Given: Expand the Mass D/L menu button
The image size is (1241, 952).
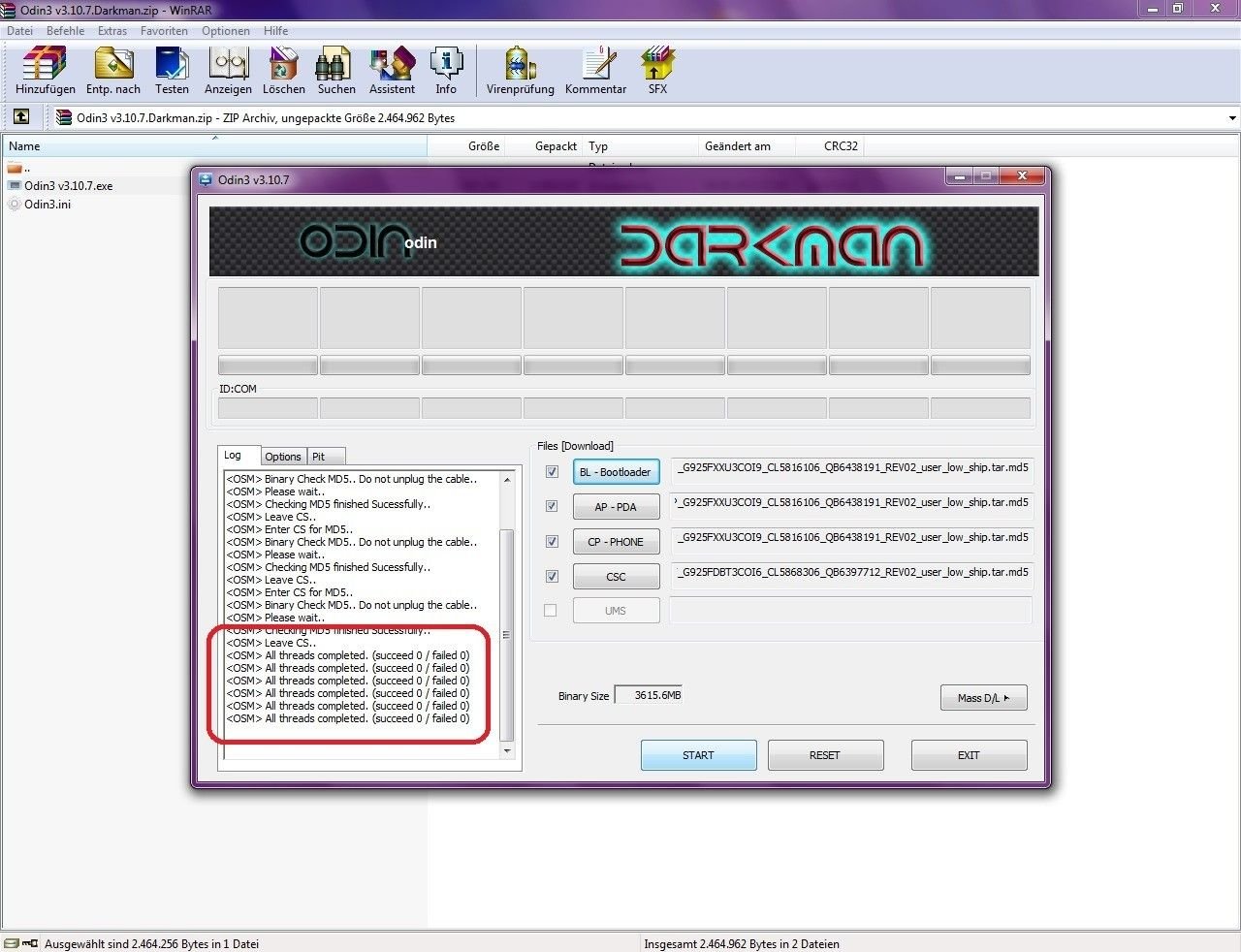Looking at the screenshot, I should pyautogui.click(x=983, y=698).
